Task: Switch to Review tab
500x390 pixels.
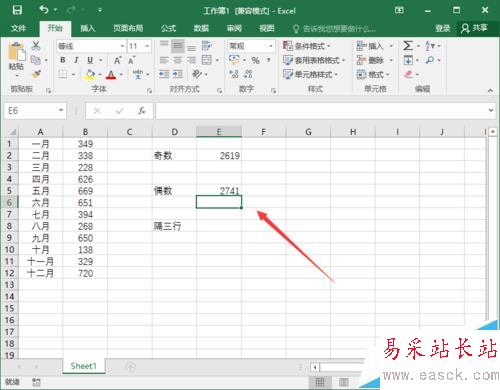Action: pos(234,28)
